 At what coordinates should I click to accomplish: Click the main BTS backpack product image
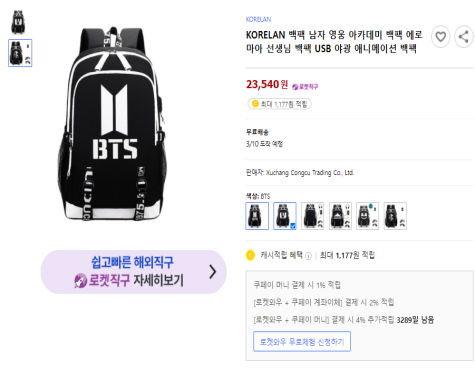coord(112,123)
